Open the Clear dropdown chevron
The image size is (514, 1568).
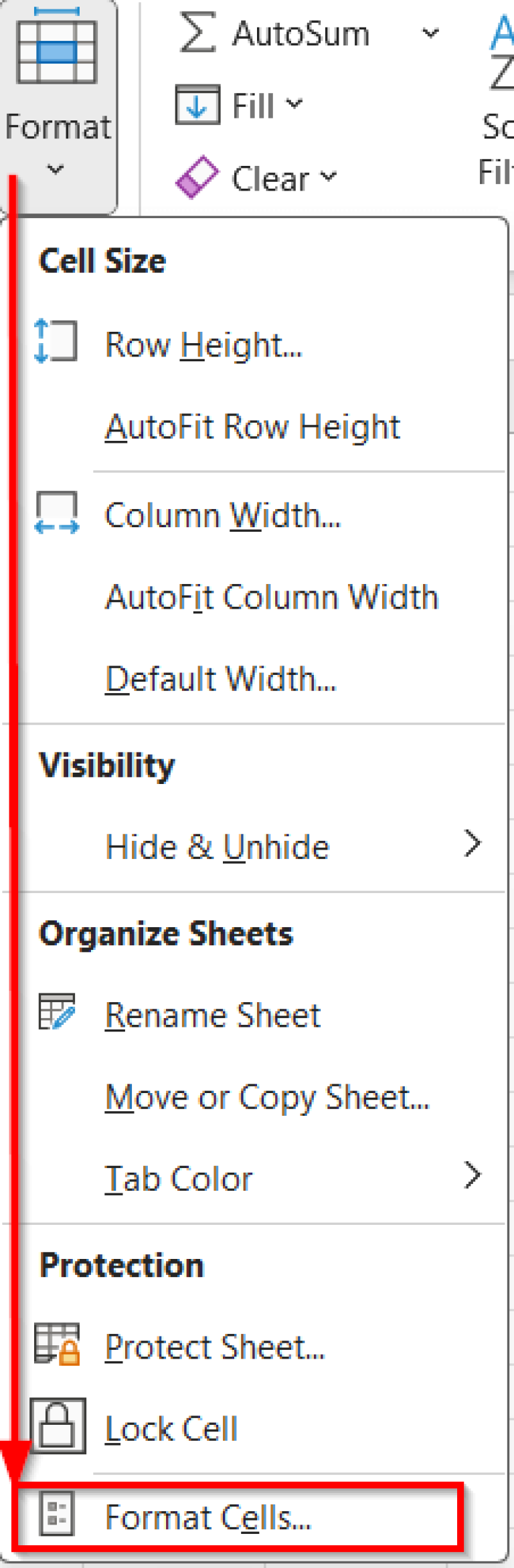(328, 177)
